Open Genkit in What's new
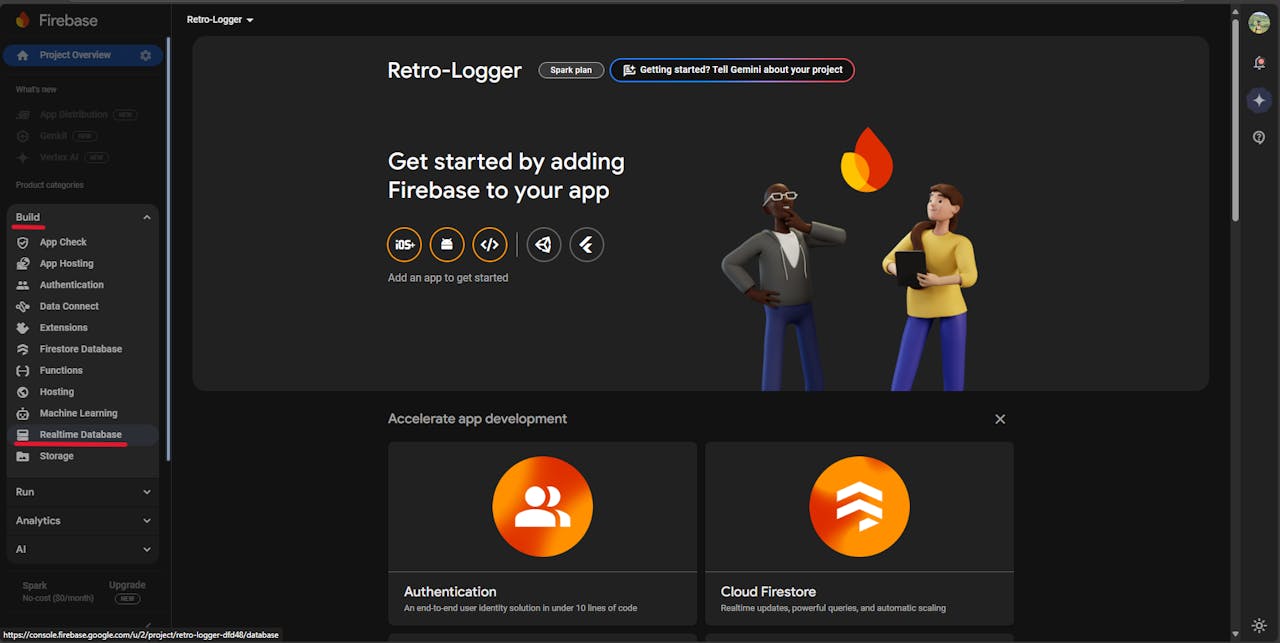Image resolution: width=1280 pixels, height=643 pixels. pyautogui.click(x=53, y=136)
